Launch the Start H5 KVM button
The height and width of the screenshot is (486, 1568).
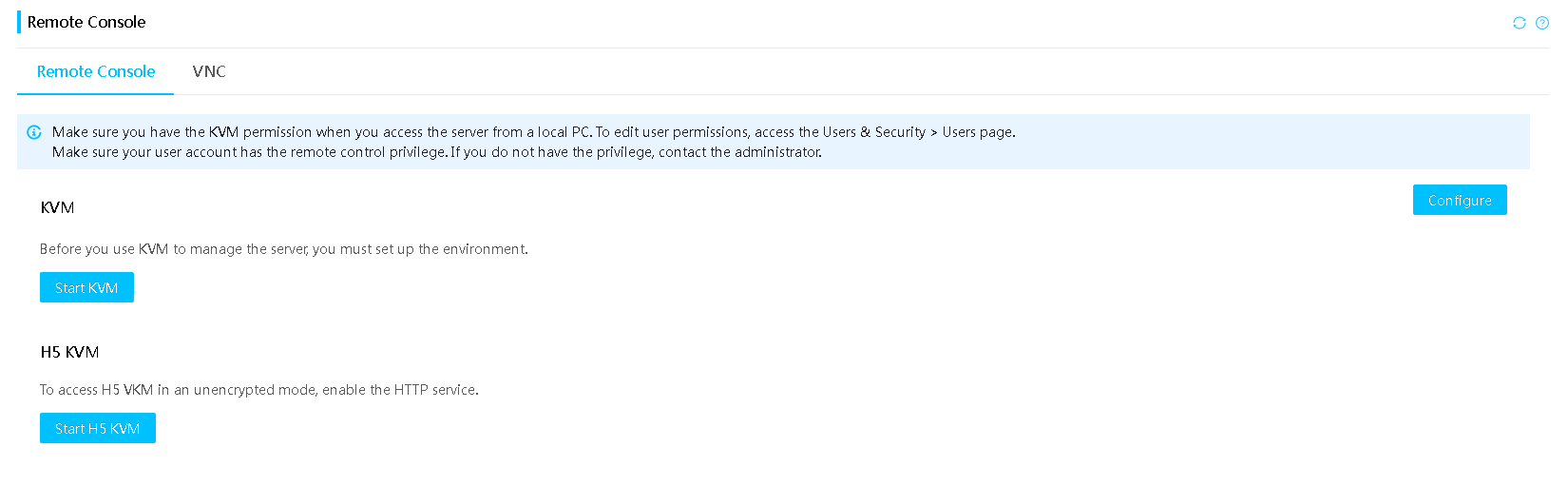coord(98,428)
